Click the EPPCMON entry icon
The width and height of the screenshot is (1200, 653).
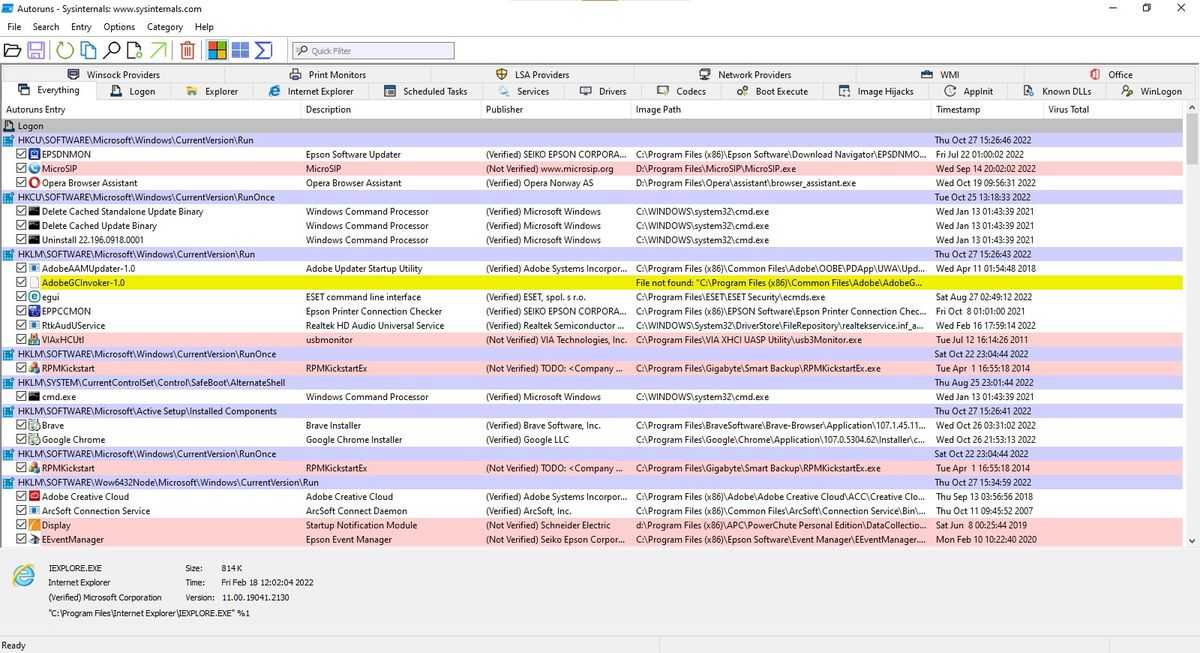coord(35,311)
